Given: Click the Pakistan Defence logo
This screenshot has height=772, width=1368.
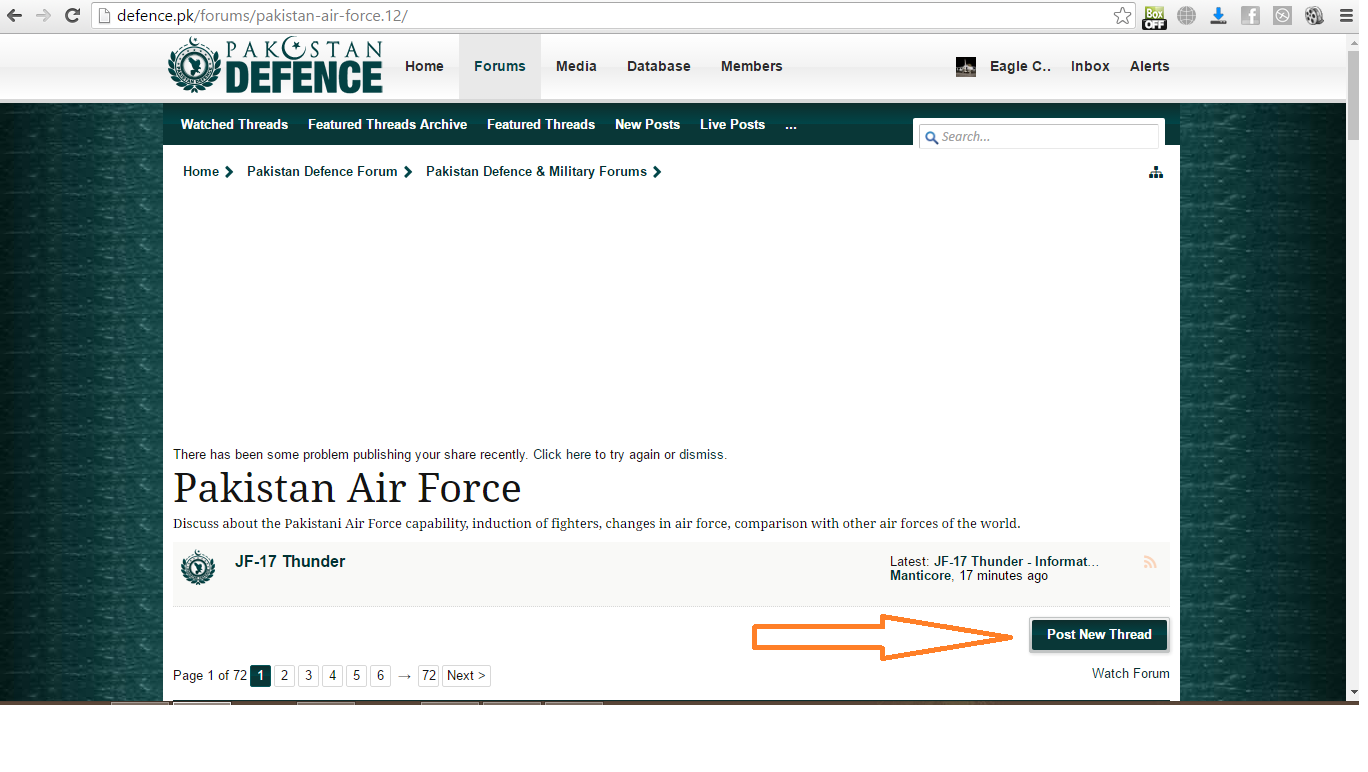Looking at the screenshot, I should click(x=275, y=66).
